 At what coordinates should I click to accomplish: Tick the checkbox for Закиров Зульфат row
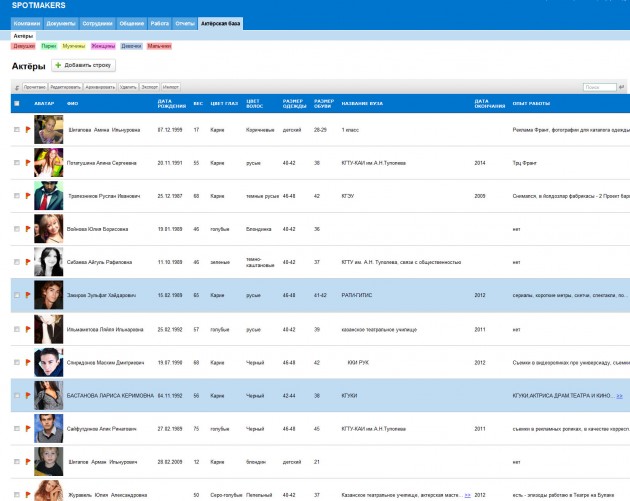pos(16,296)
